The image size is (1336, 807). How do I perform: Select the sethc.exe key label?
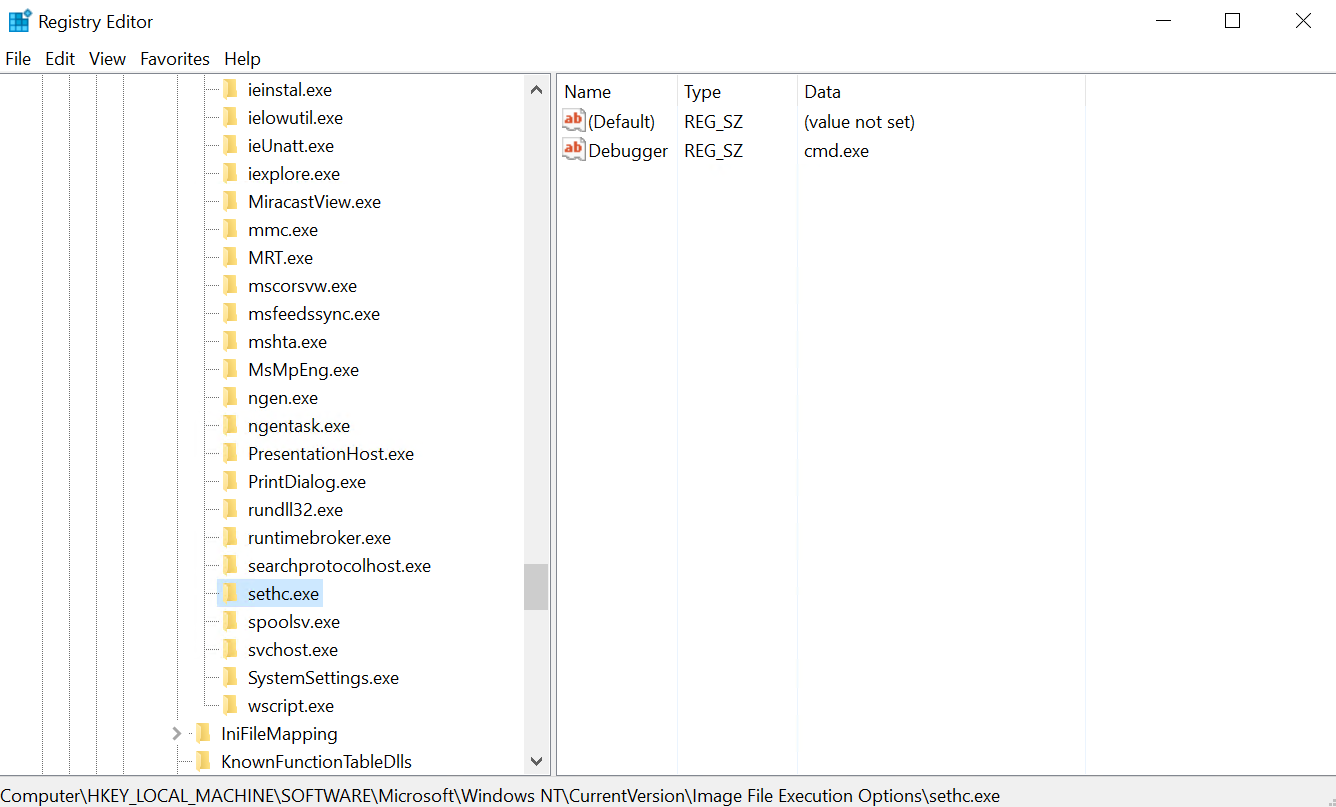coord(284,594)
